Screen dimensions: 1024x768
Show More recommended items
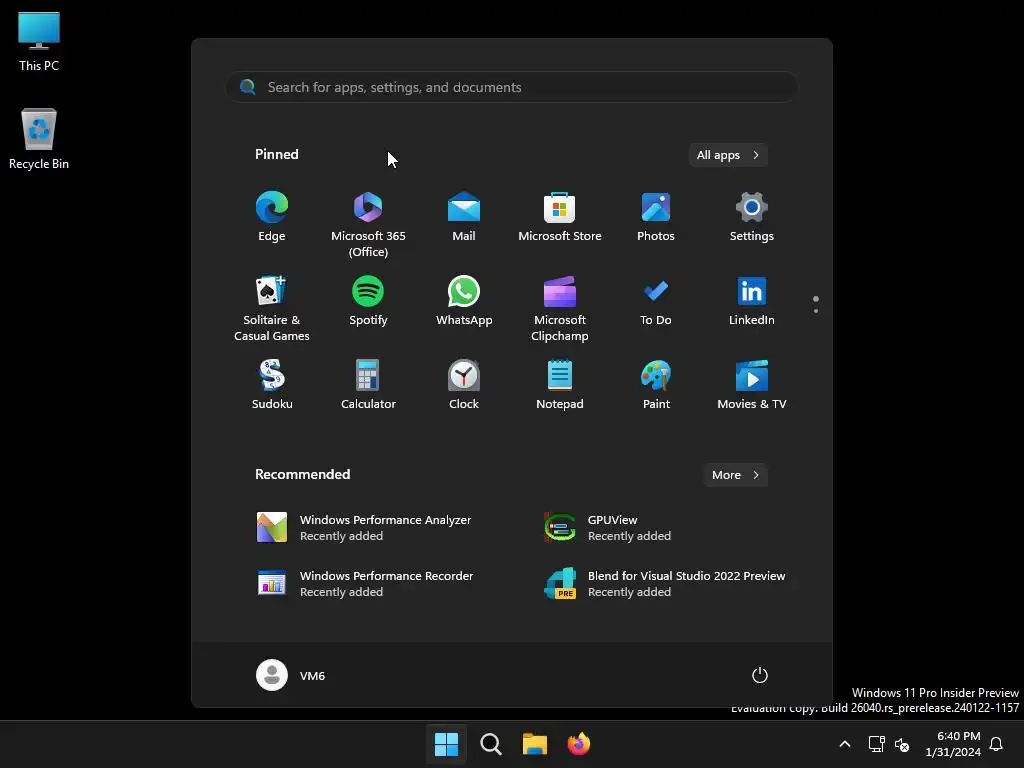pyautogui.click(x=735, y=475)
